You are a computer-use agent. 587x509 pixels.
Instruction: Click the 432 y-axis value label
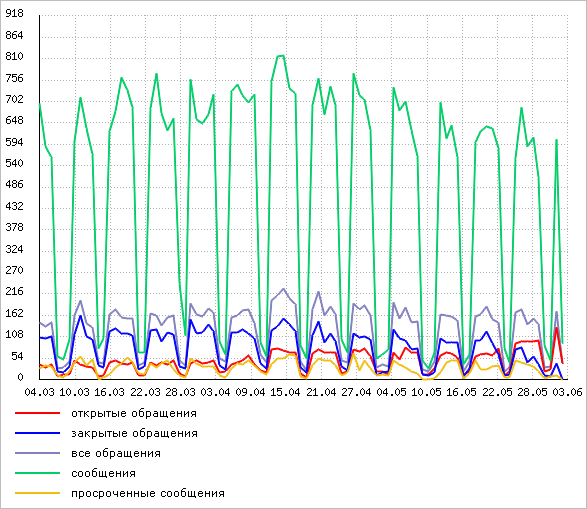pyautogui.click(x=14, y=206)
